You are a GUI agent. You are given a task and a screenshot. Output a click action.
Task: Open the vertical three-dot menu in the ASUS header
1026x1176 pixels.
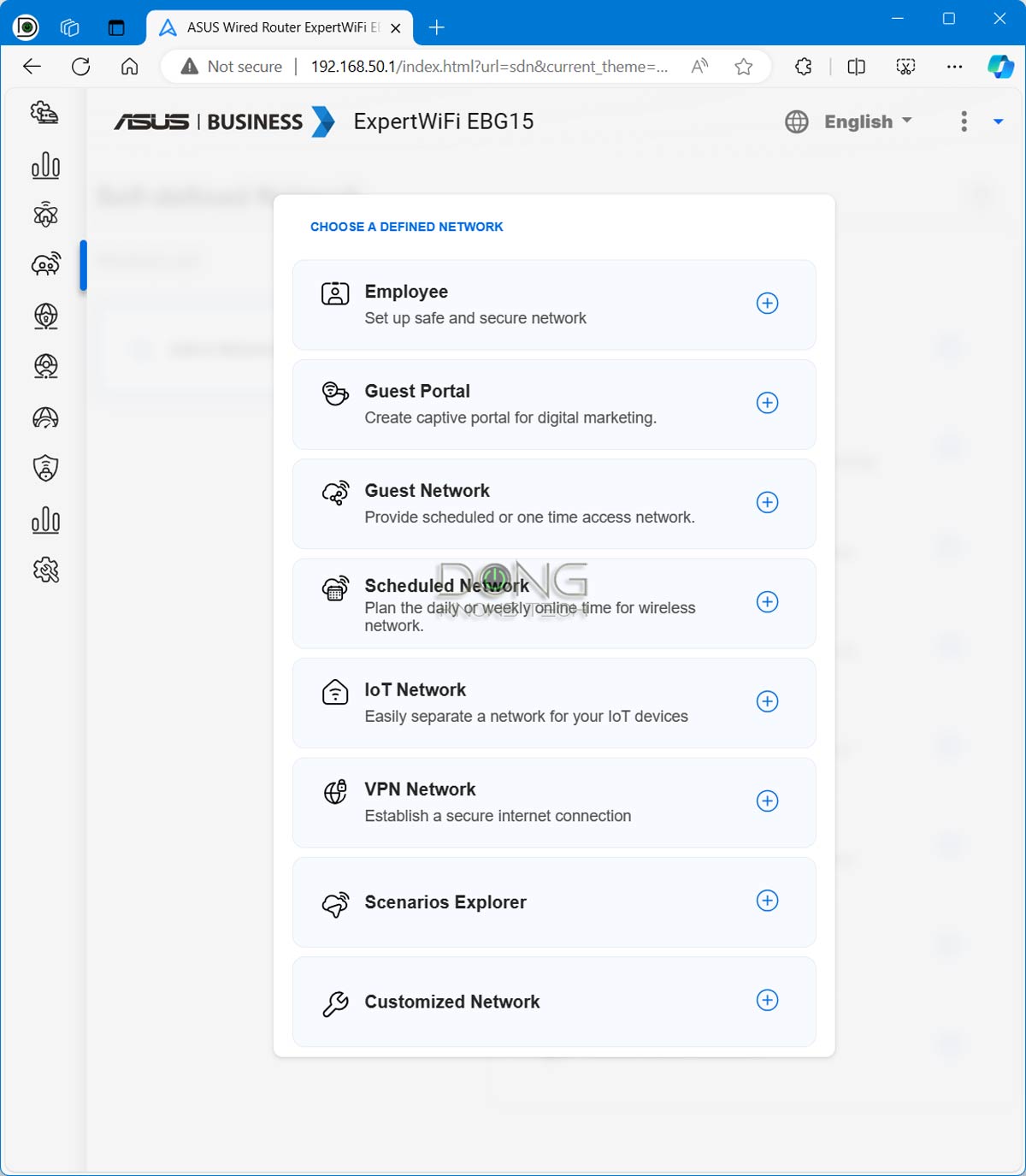pos(964,121)
